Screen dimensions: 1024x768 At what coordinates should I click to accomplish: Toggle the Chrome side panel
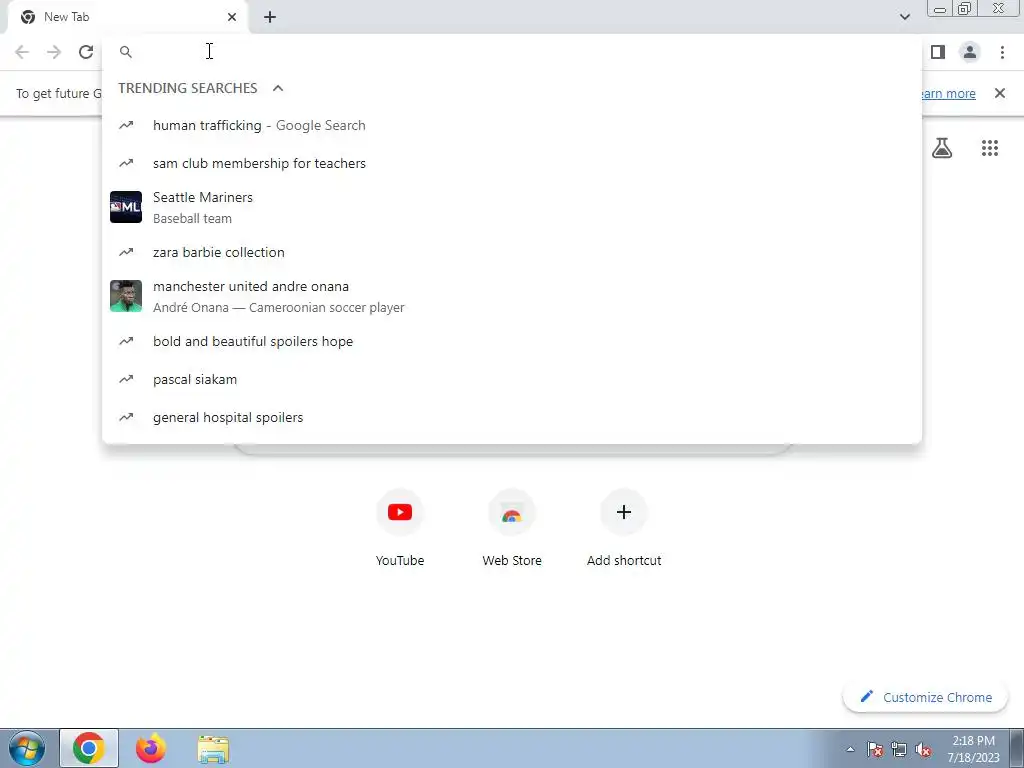tap(938, 52)
